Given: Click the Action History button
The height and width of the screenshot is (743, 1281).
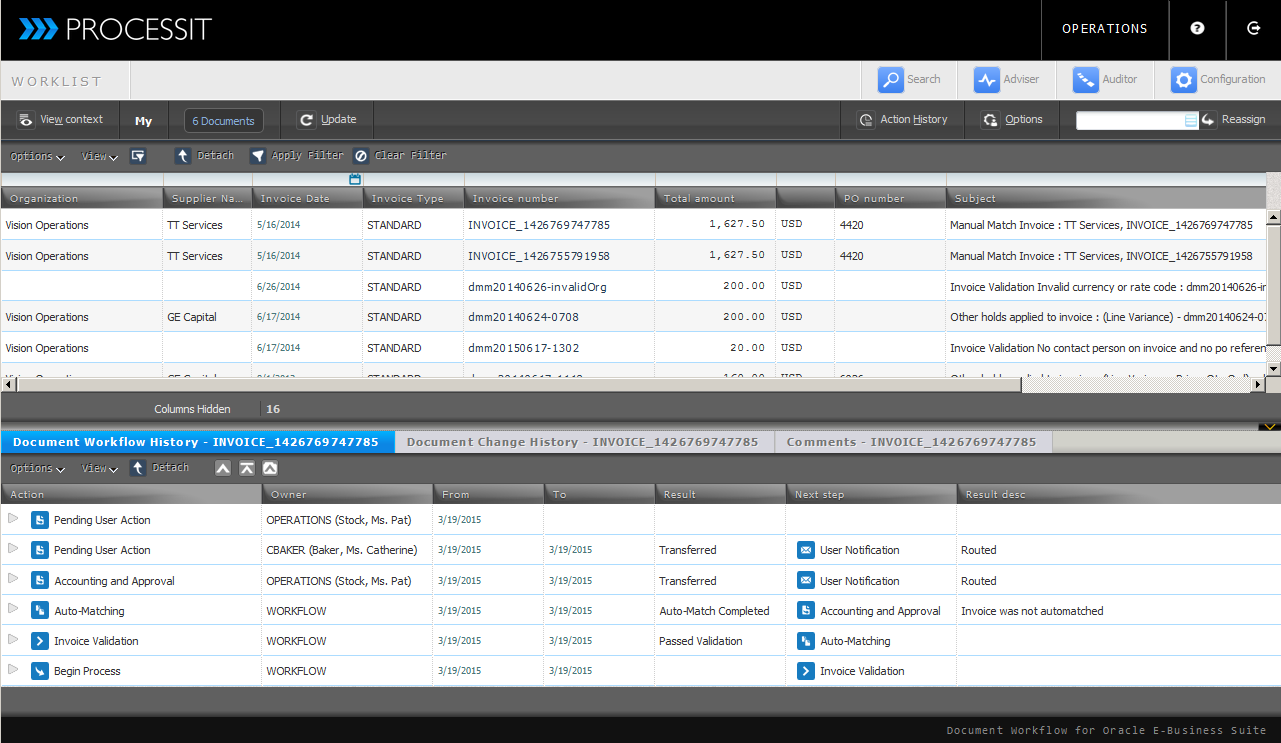Looking at the screenshot, I should point(902,120).
